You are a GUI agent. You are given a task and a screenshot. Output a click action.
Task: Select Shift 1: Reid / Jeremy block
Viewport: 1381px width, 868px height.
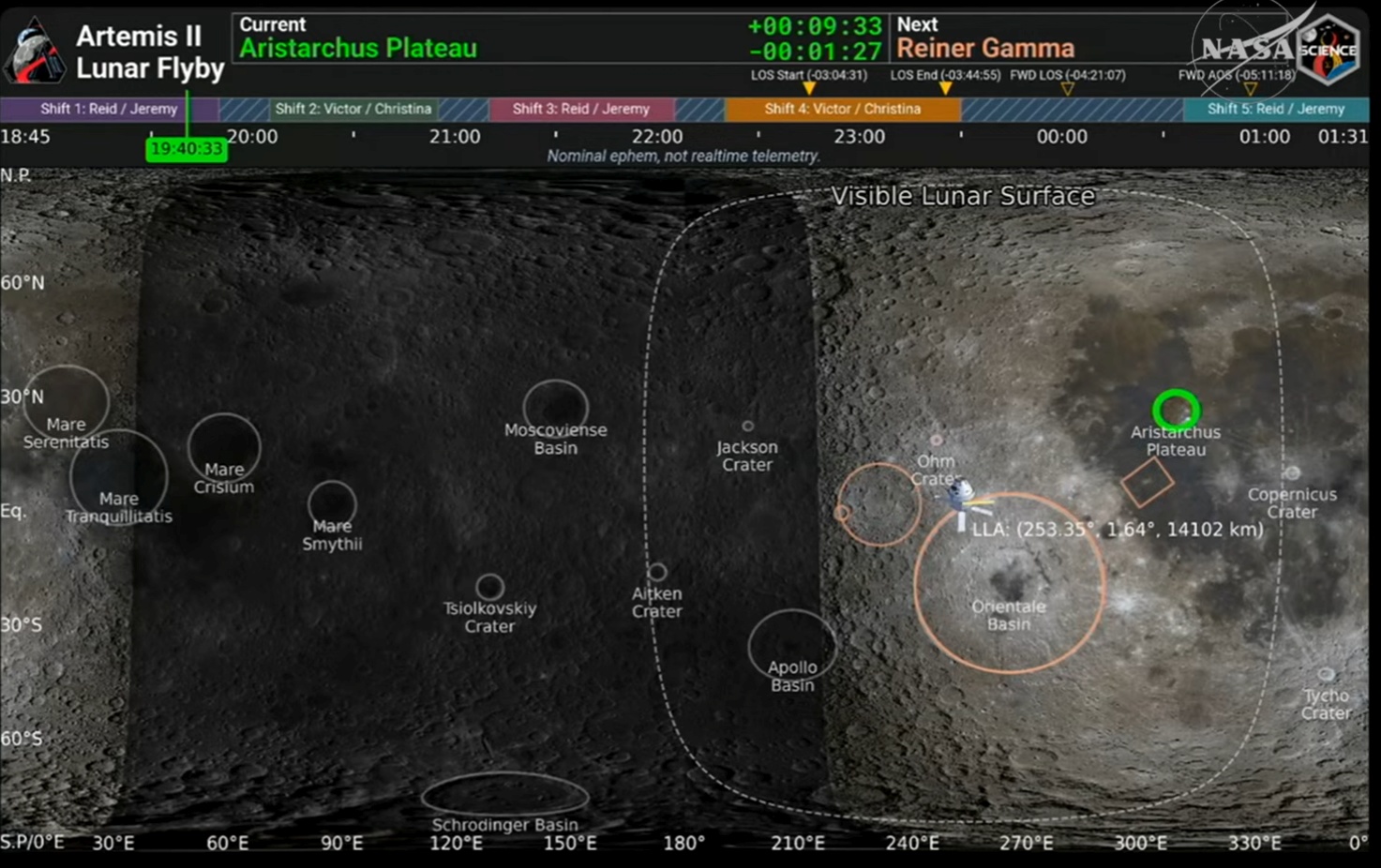click(109, 109)
